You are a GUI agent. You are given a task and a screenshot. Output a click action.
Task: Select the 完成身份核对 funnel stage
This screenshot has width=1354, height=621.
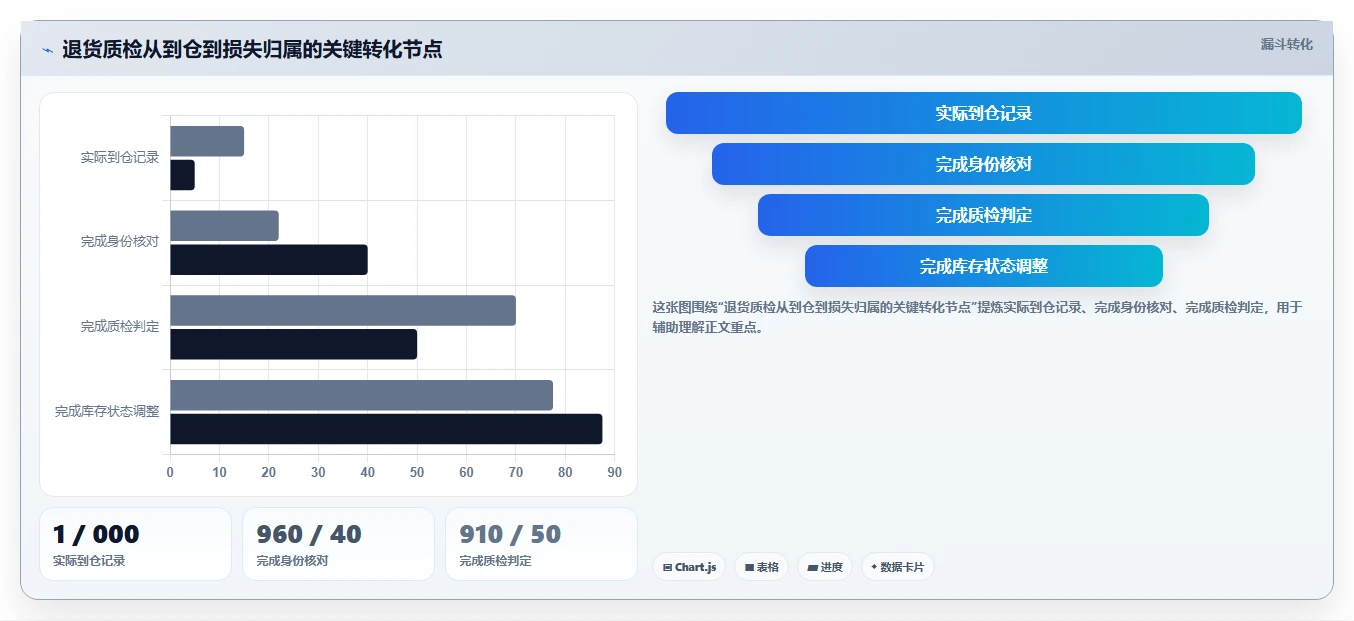coord(984,164)
